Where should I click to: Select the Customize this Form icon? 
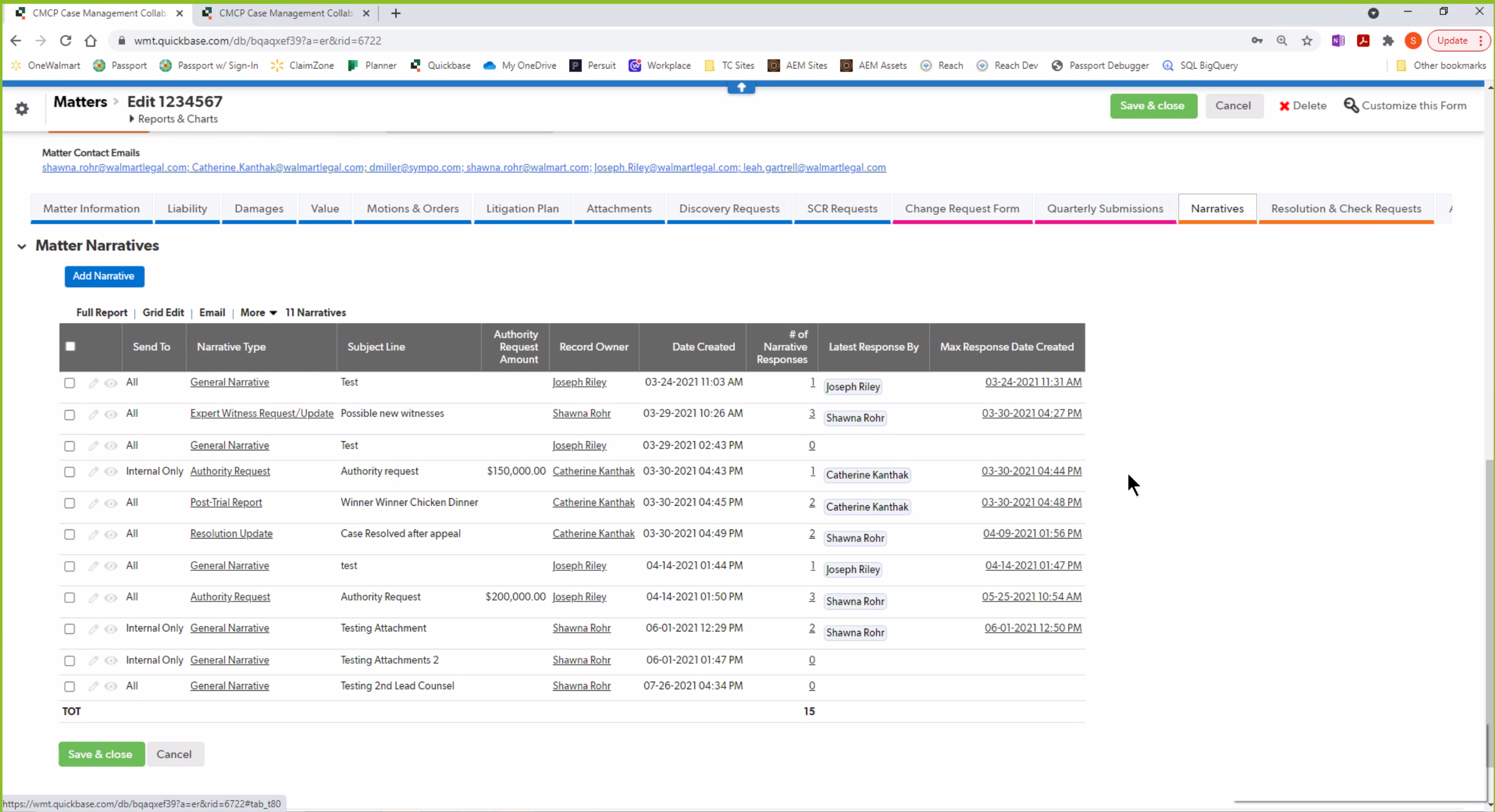click(1352, 106)
